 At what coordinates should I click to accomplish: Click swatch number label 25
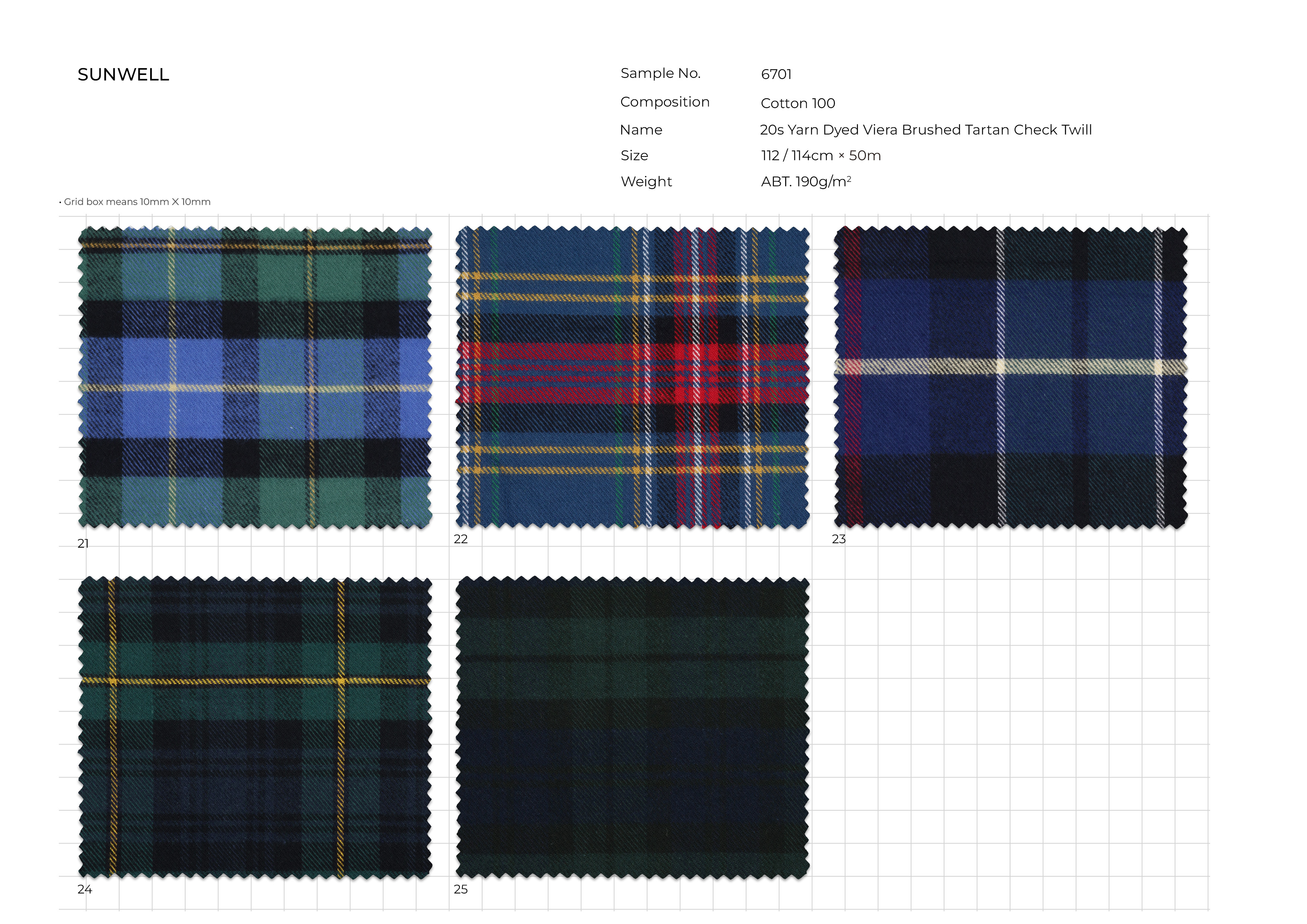click(461, 889)
